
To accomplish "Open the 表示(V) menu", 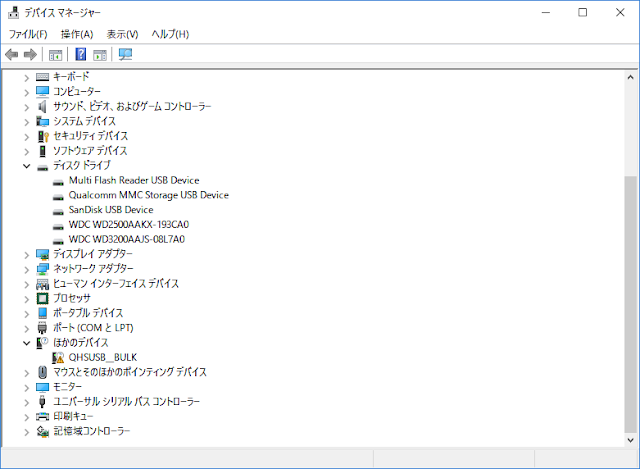I will [x=122, y=34].
